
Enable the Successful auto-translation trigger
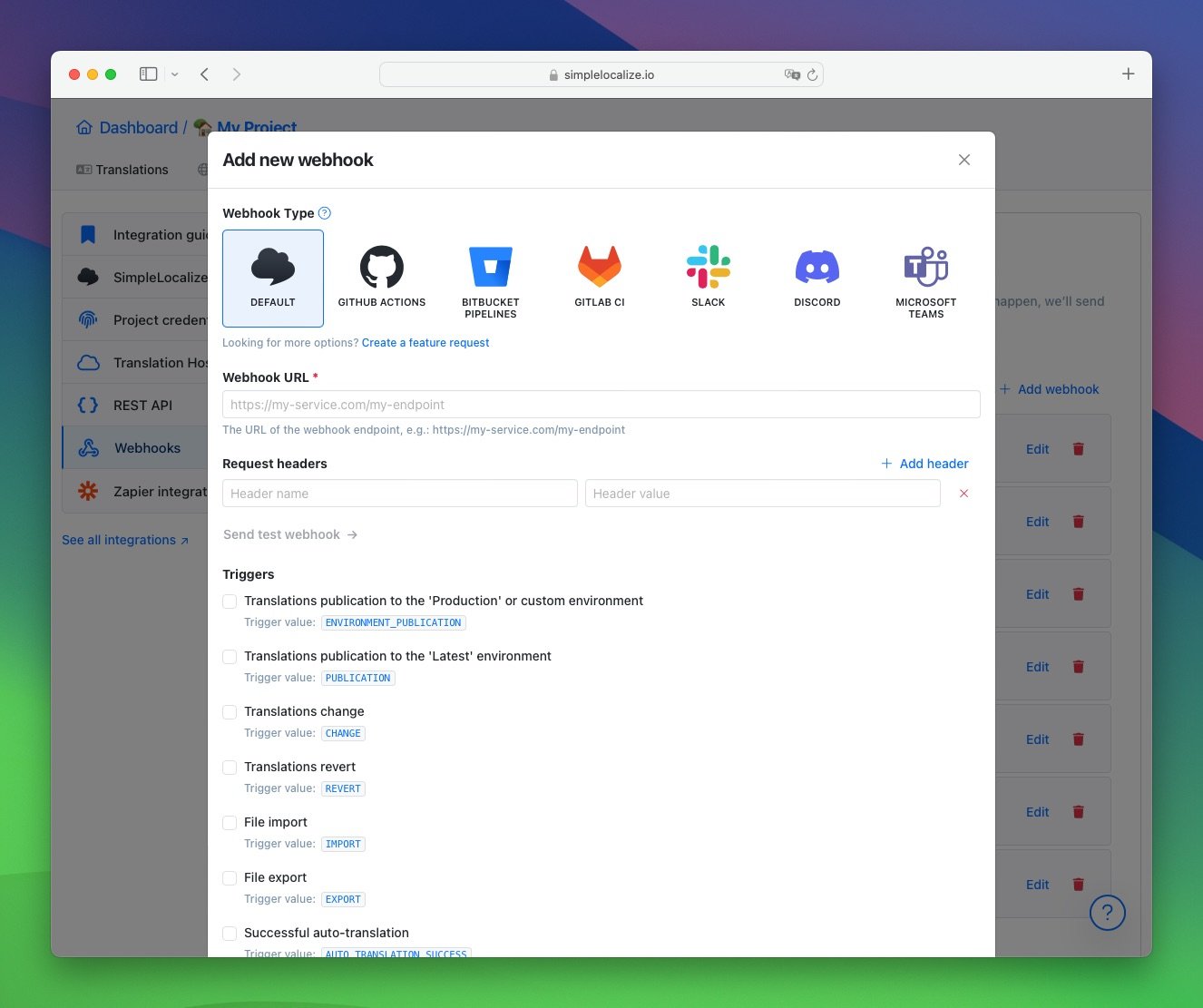point(230,934)
